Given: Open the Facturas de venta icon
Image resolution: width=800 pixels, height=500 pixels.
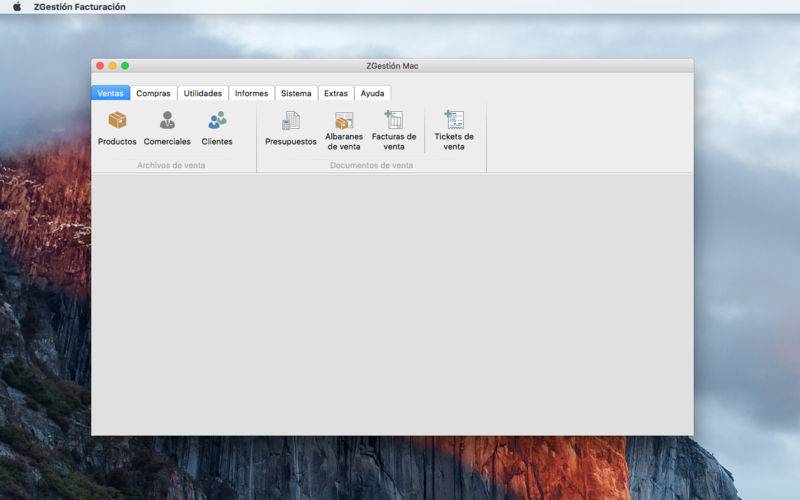Looking at the screenshot, I should coord(394,119).
